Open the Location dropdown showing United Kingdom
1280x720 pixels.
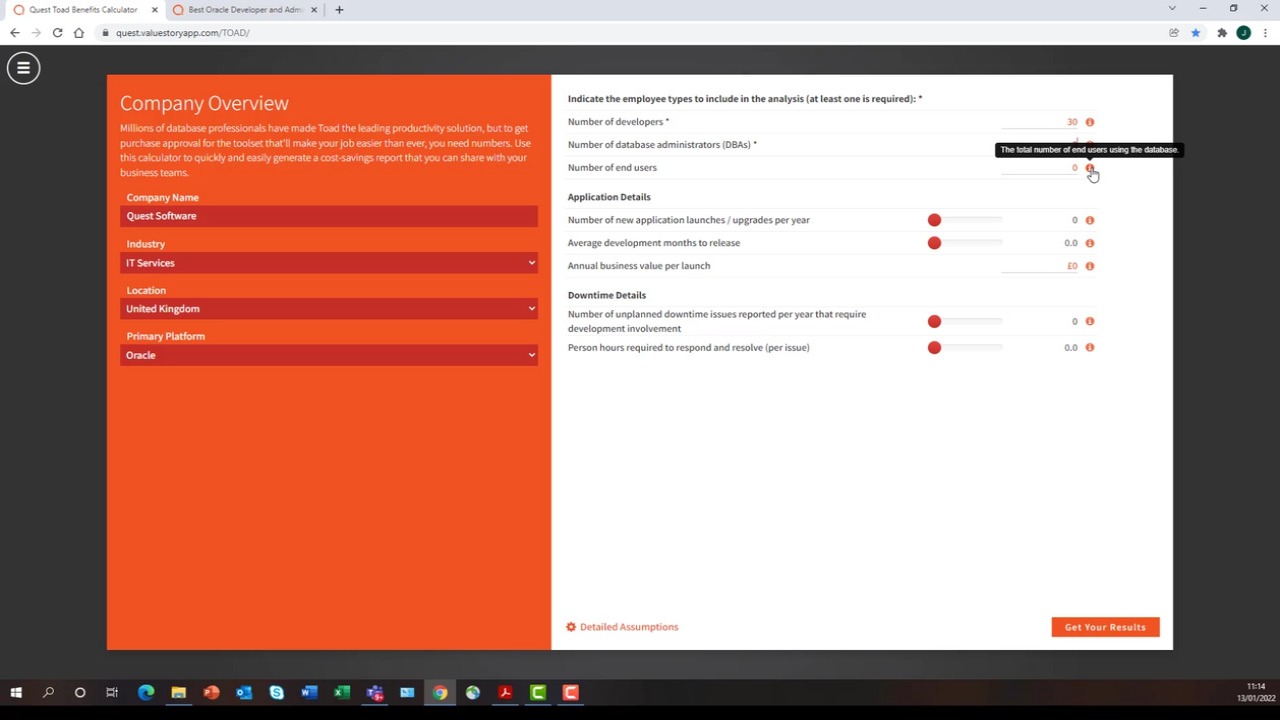(x=329, y=308)
